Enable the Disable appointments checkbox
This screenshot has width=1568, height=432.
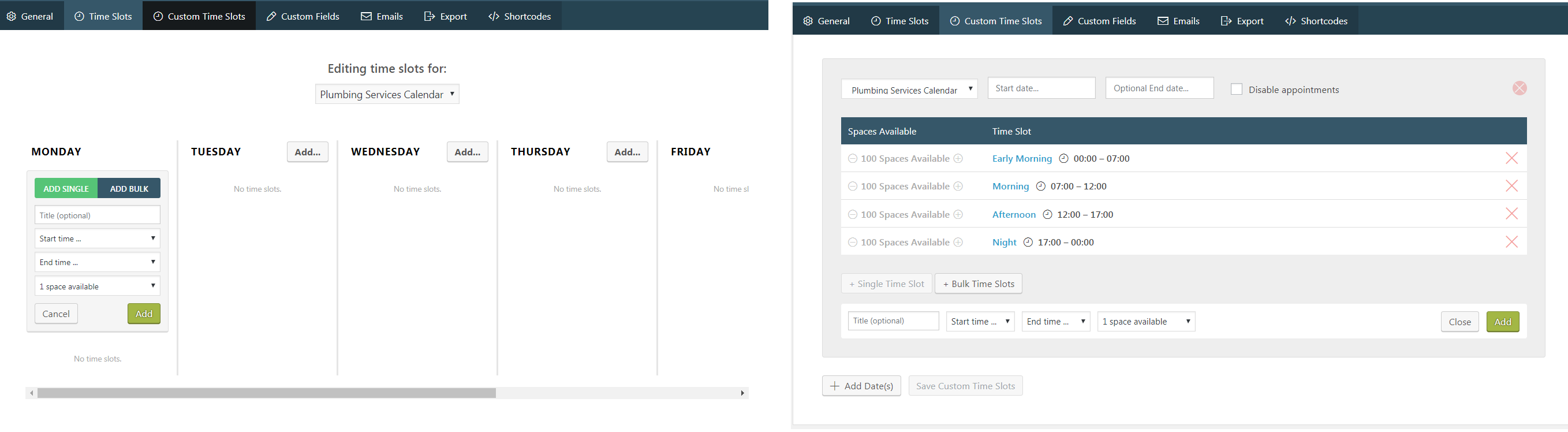click(1236, 90)
